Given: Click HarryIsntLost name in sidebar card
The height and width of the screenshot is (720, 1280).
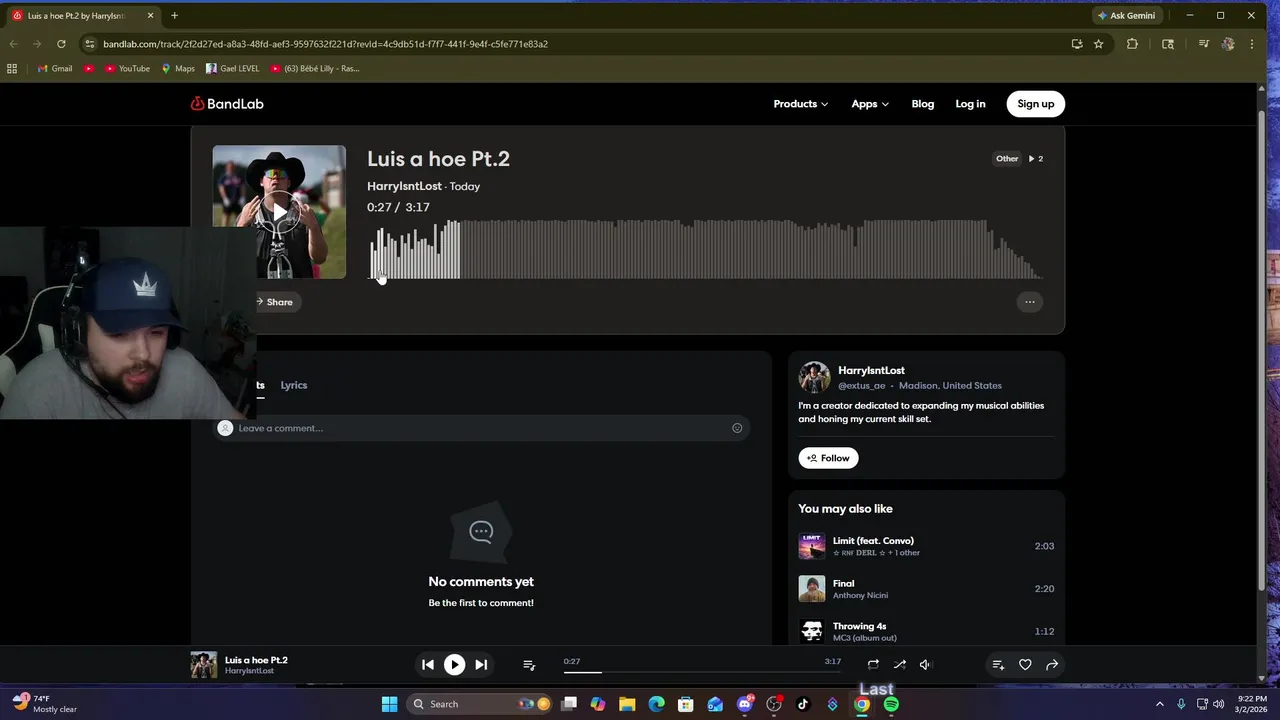Looking at the screenshot, I should pos(871,370).
